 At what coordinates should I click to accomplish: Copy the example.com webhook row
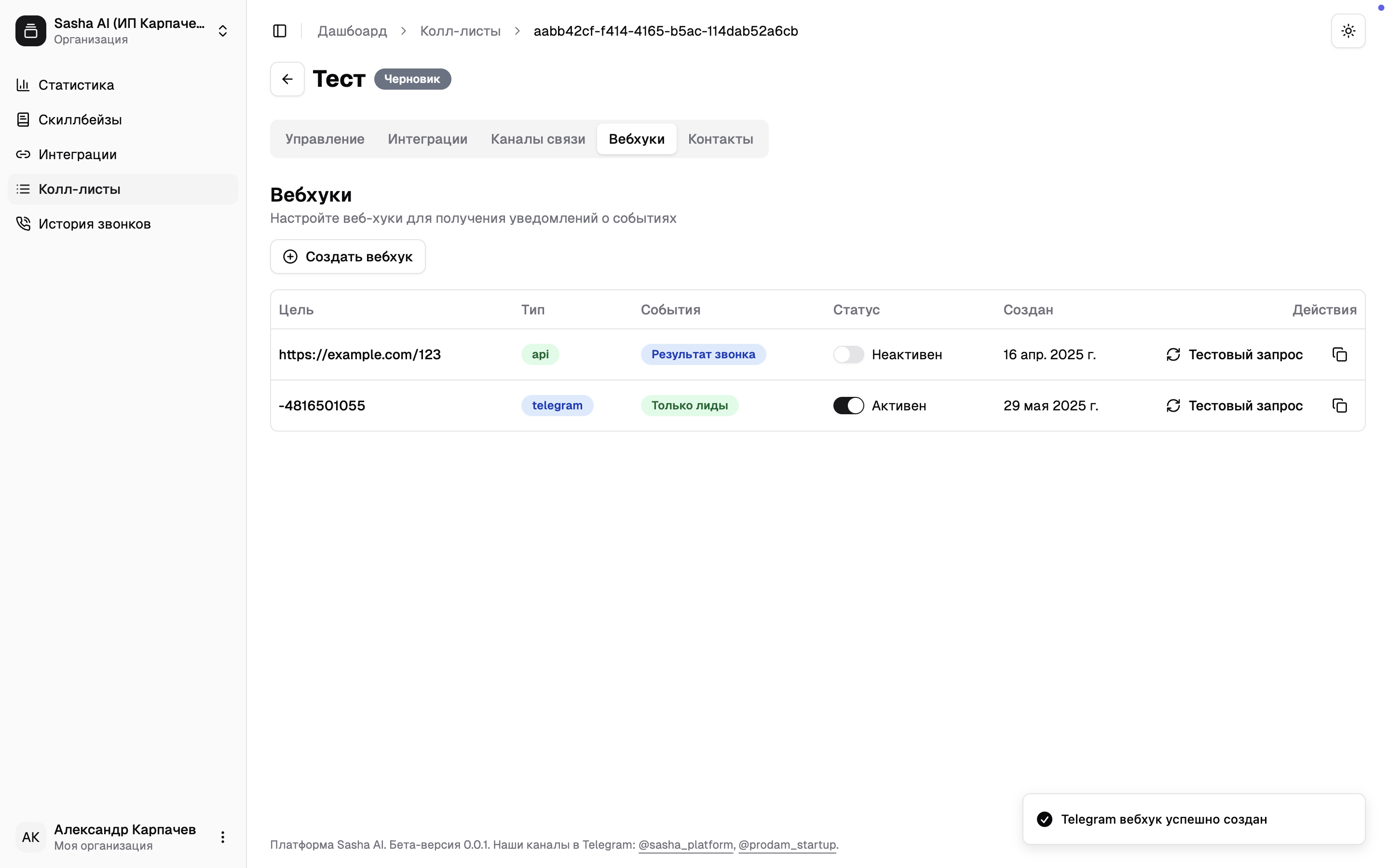click(1340, 355)
